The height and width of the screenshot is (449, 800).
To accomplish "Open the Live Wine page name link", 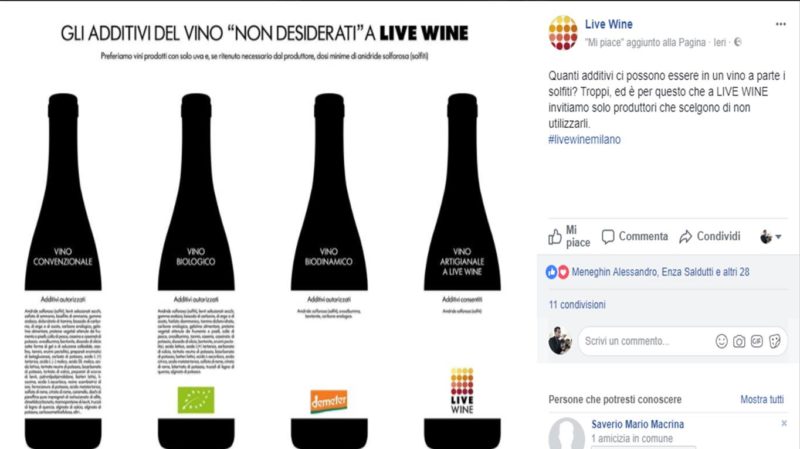I will tap(609, 24).
